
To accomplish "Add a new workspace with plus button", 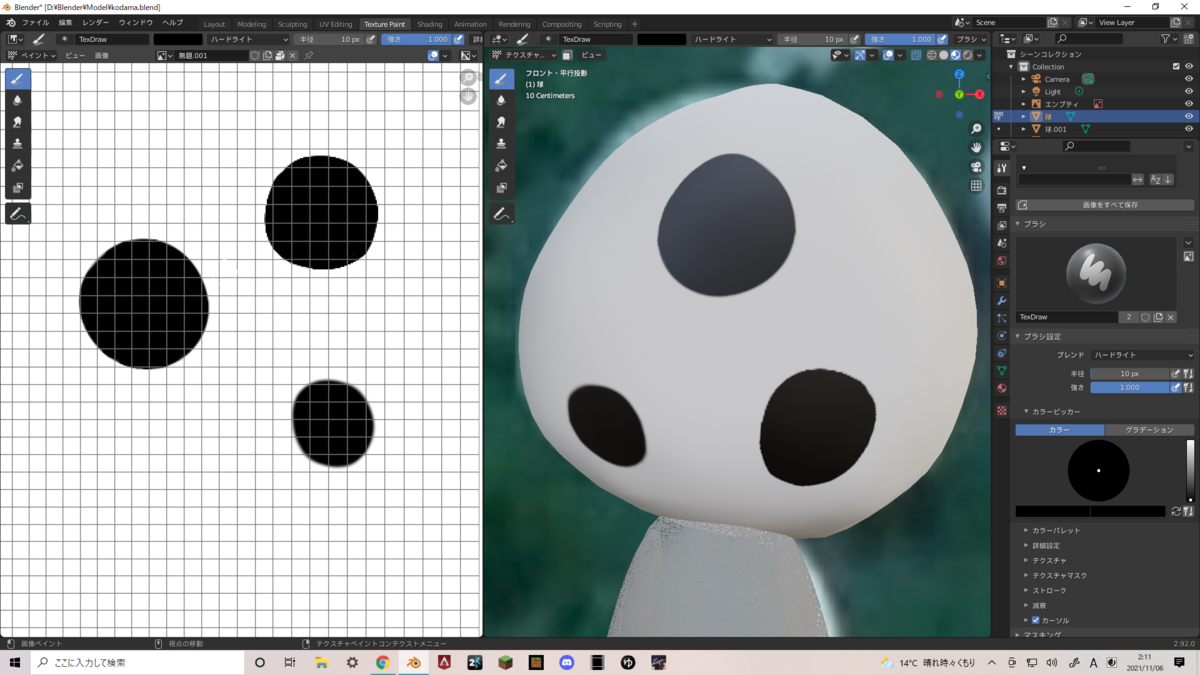I will tap(634, 24).
